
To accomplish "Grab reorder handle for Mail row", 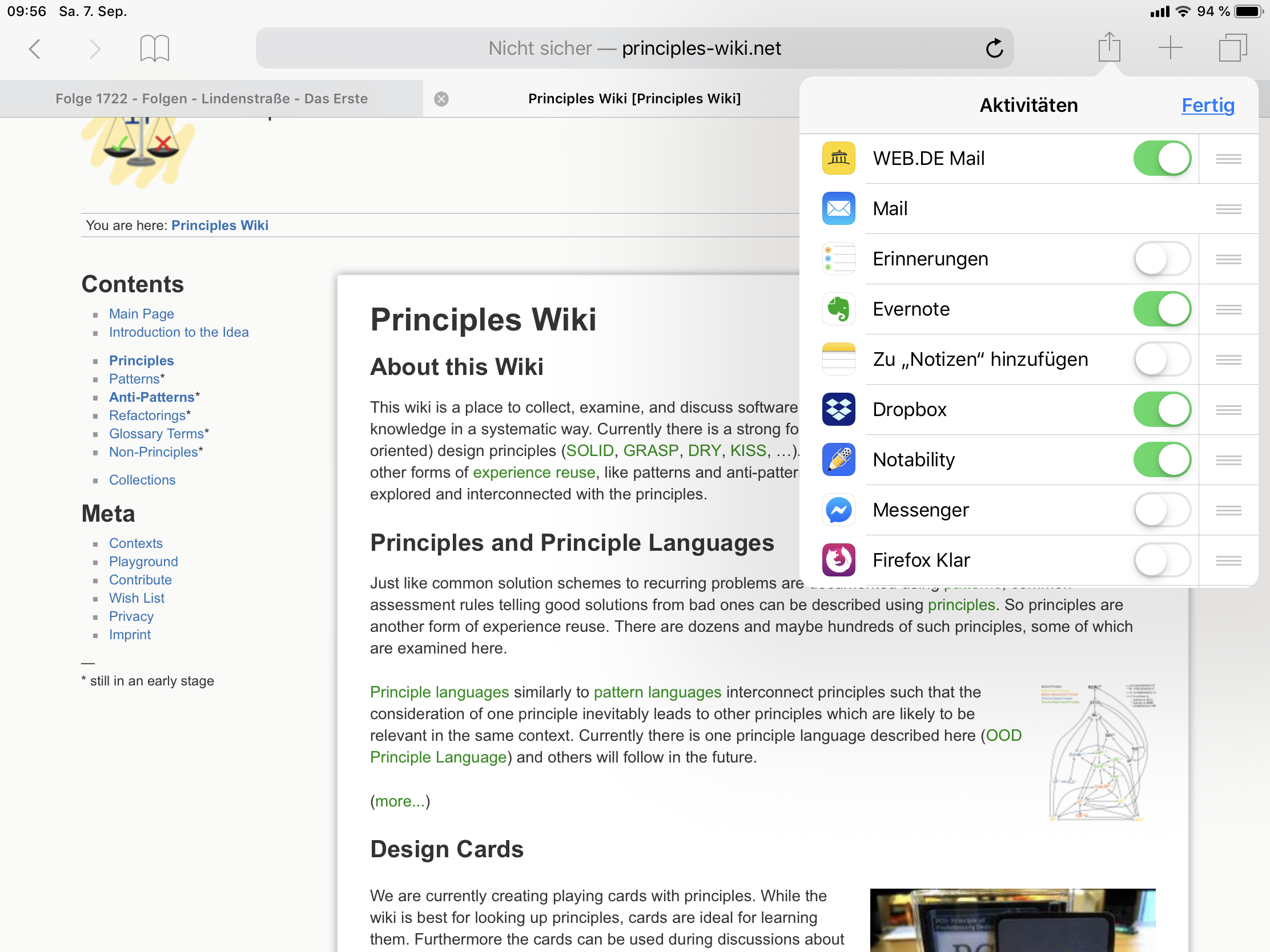I will click(x=1228, y=209).
